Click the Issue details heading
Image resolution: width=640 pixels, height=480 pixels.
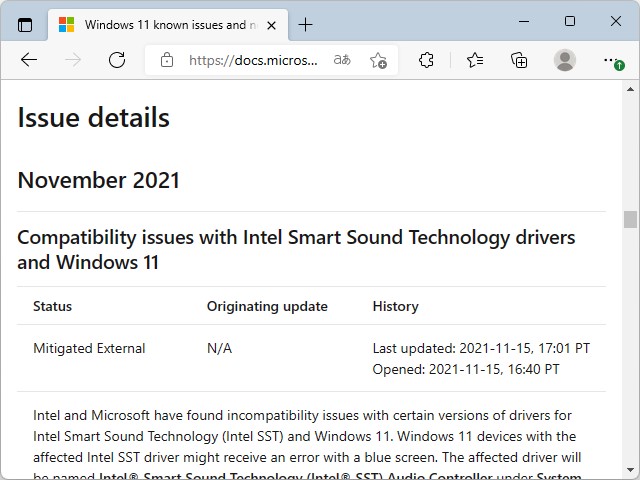pyautogui.click(x=93, y=118)
